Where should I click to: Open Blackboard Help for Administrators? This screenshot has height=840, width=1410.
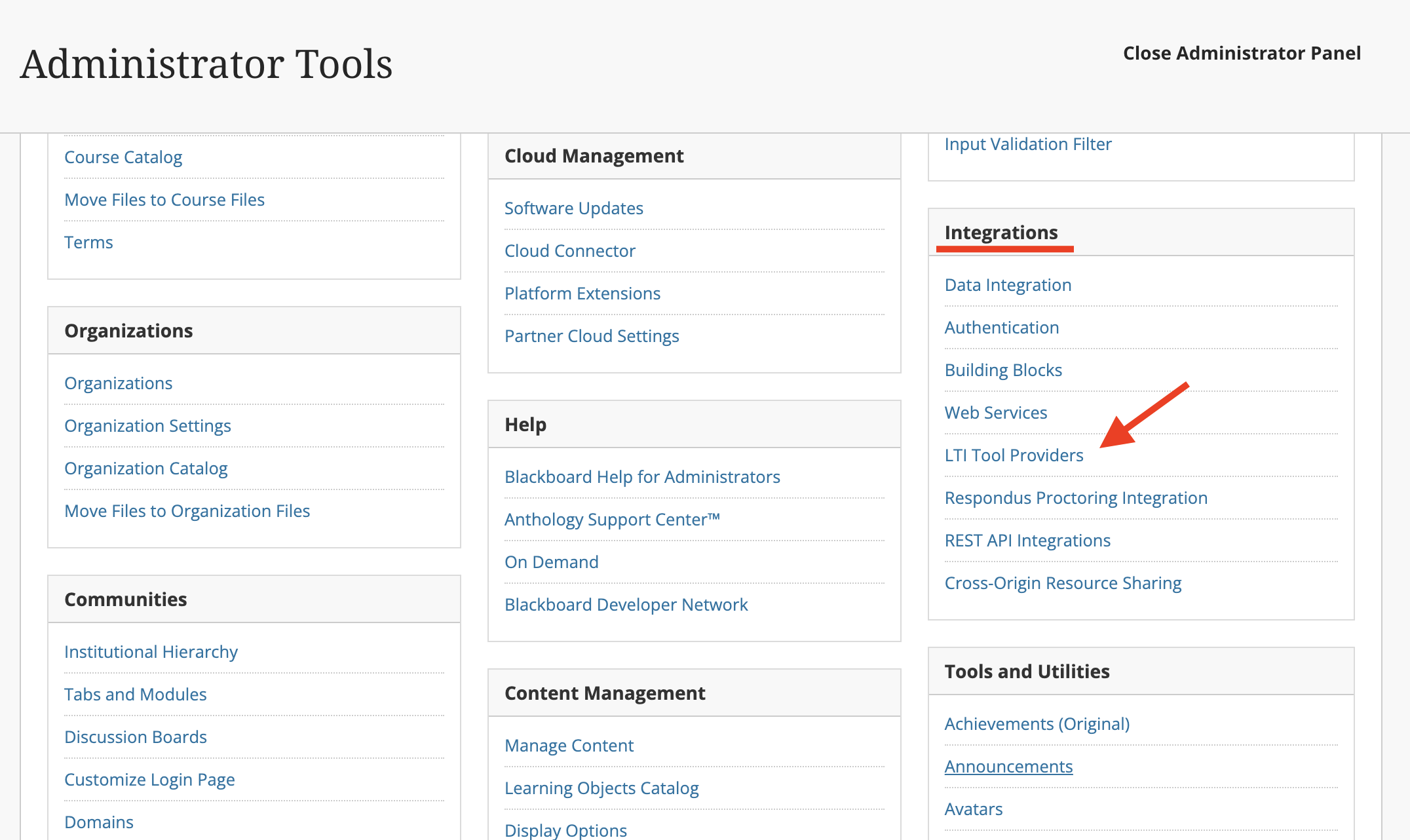pos(642,477)
